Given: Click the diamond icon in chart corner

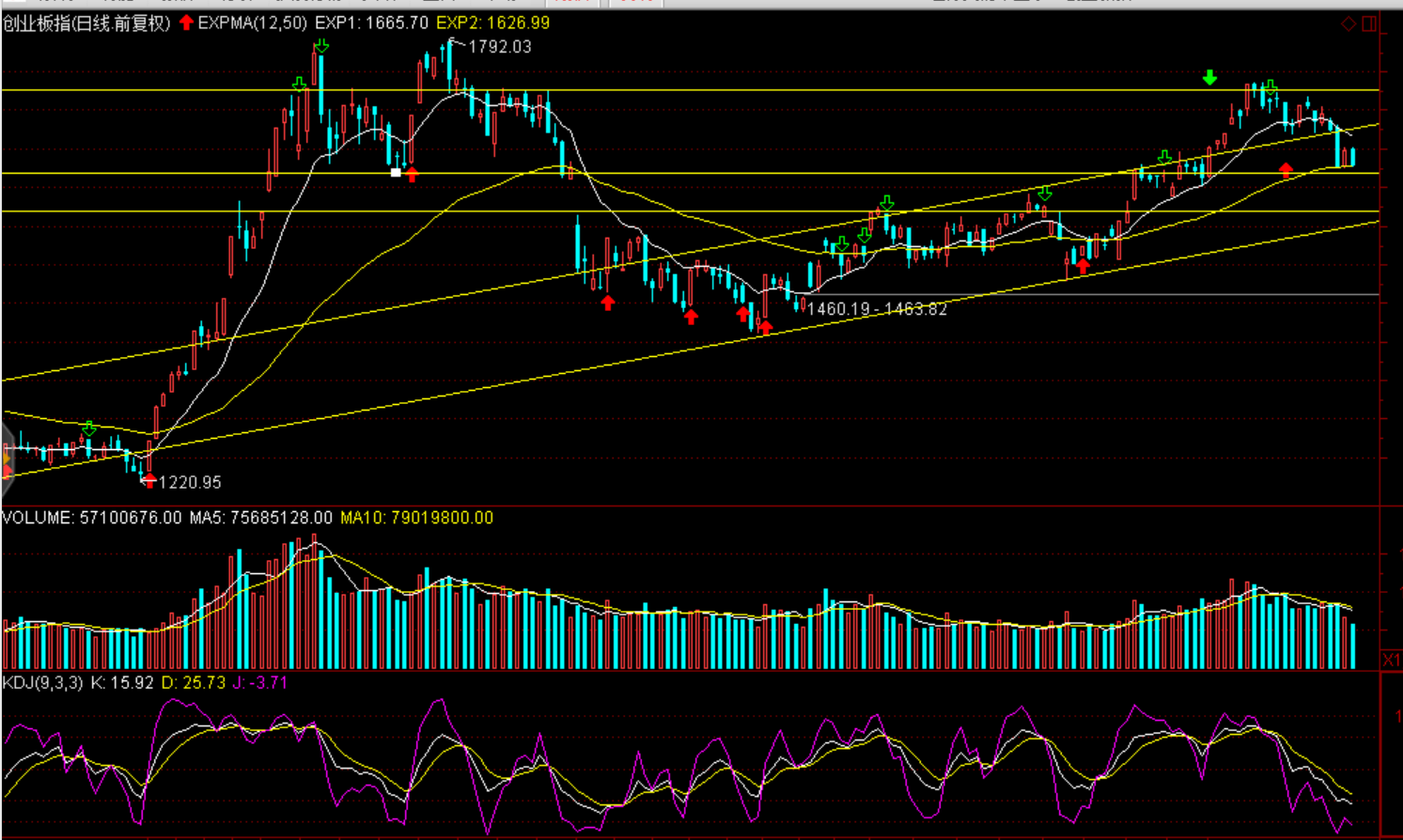Looking at the screenshot, I should click(x=1348, y=23).
